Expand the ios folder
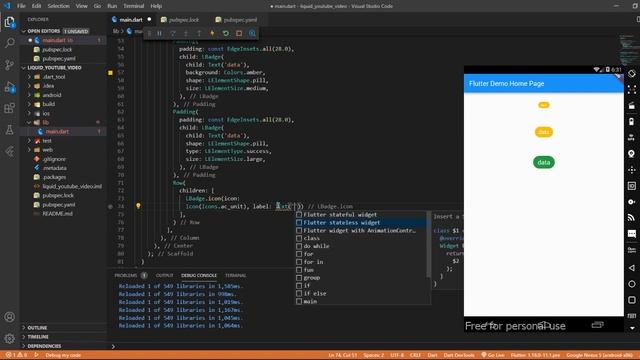This screenshot has width=640, height=360. 46,113
